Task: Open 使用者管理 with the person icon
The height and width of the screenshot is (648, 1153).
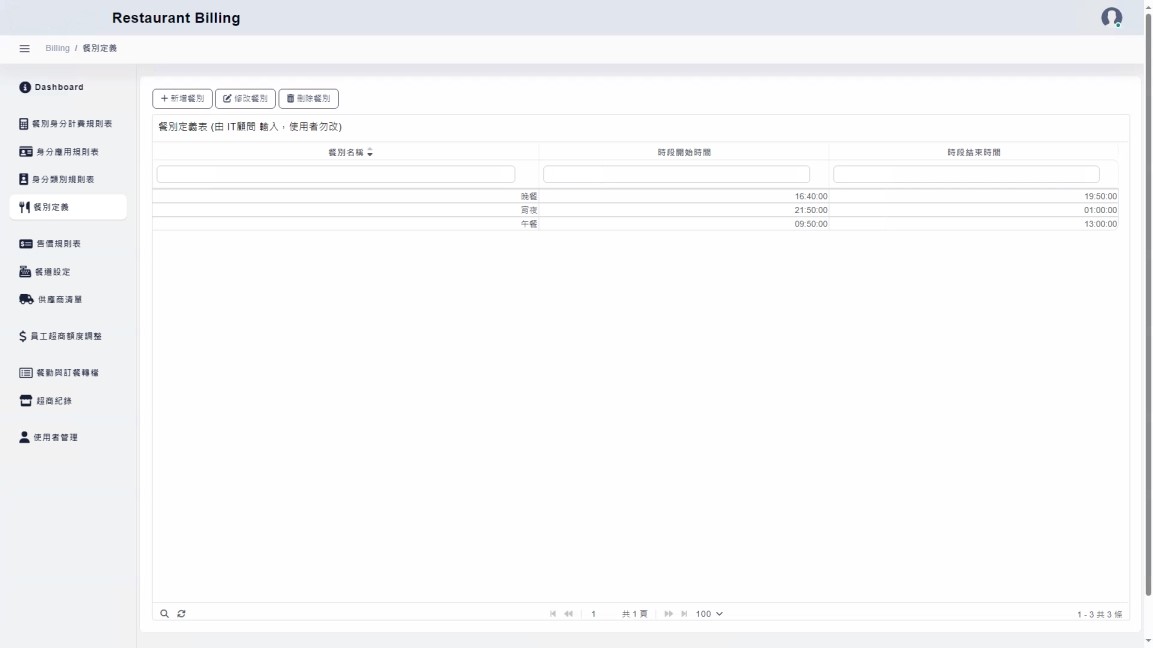Action: [x=49, y=438]
